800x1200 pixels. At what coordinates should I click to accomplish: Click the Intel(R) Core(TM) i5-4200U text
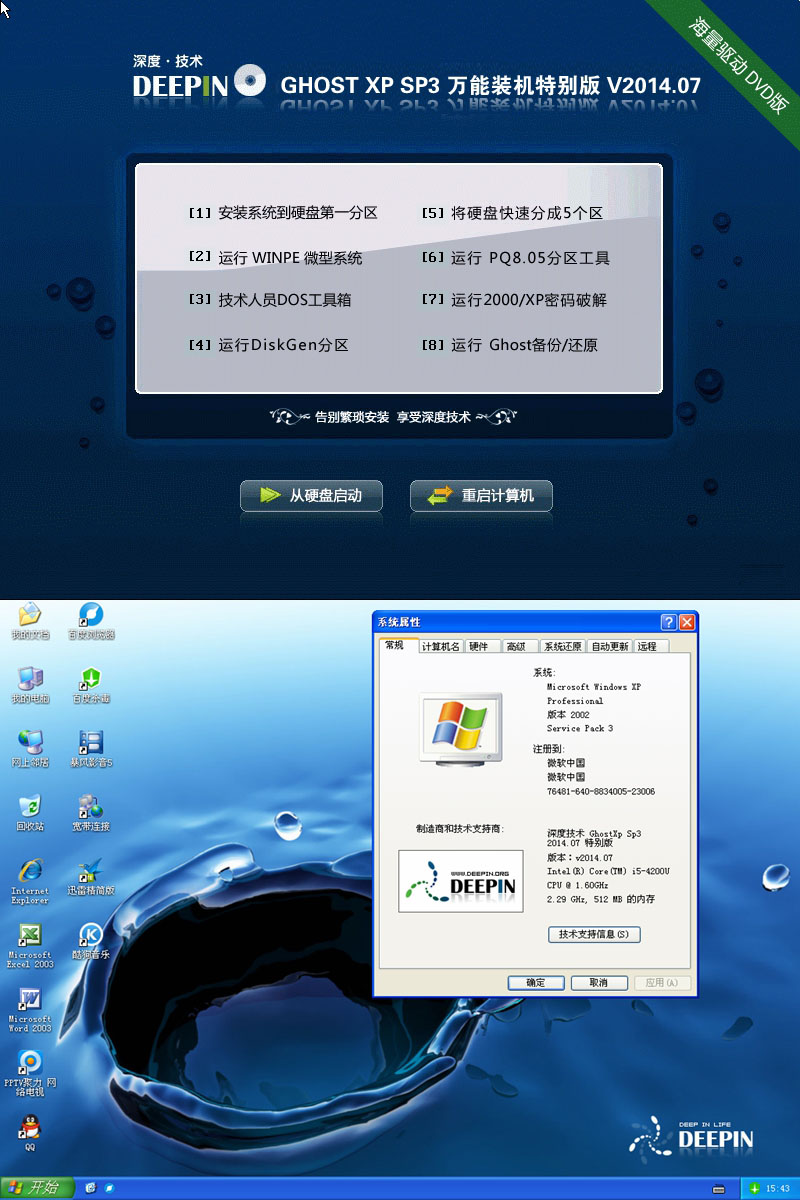click(x=608, y=872)
